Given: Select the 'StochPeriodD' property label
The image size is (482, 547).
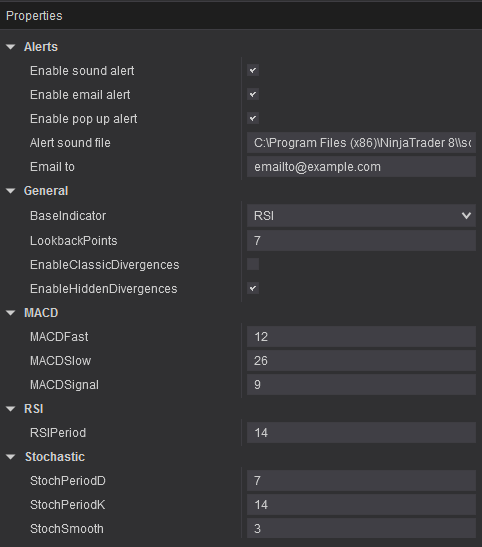Looking at the screenshot, I should point(68,481).
